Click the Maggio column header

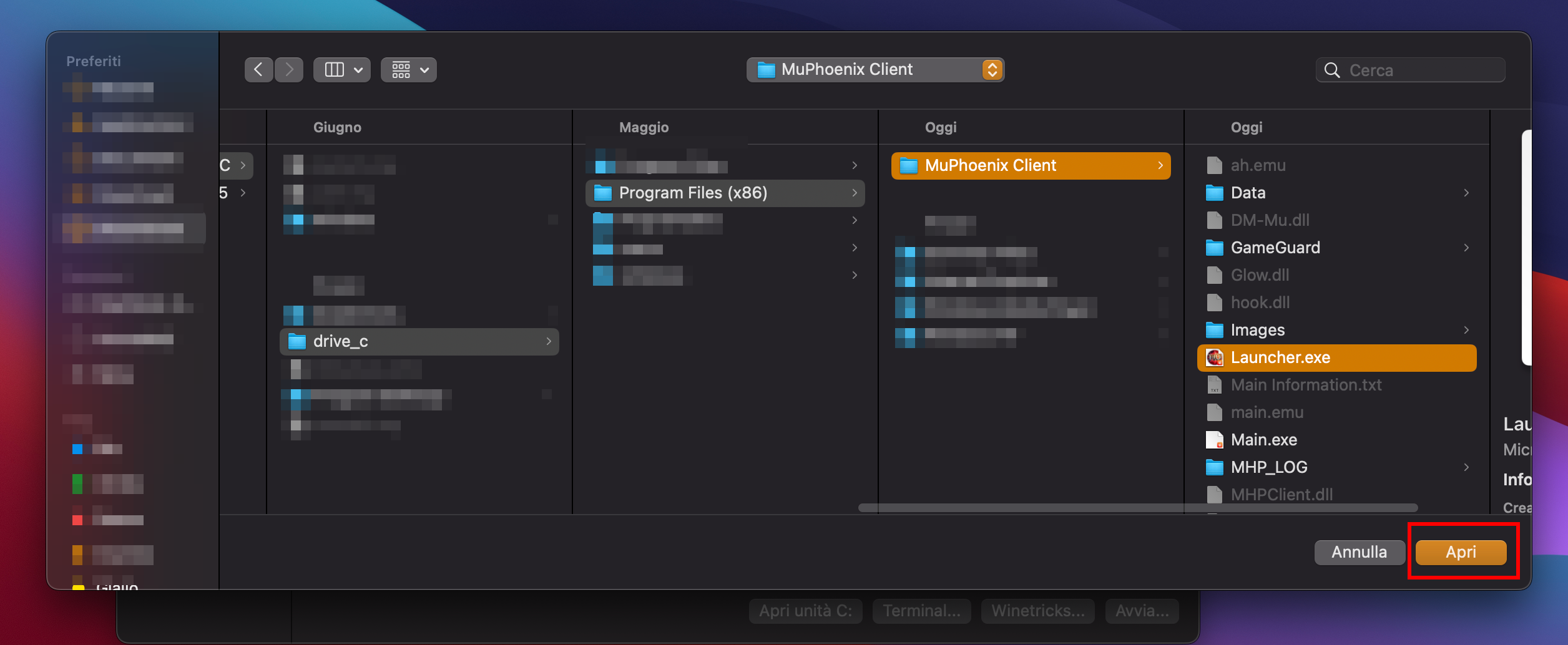click(644, 127)
